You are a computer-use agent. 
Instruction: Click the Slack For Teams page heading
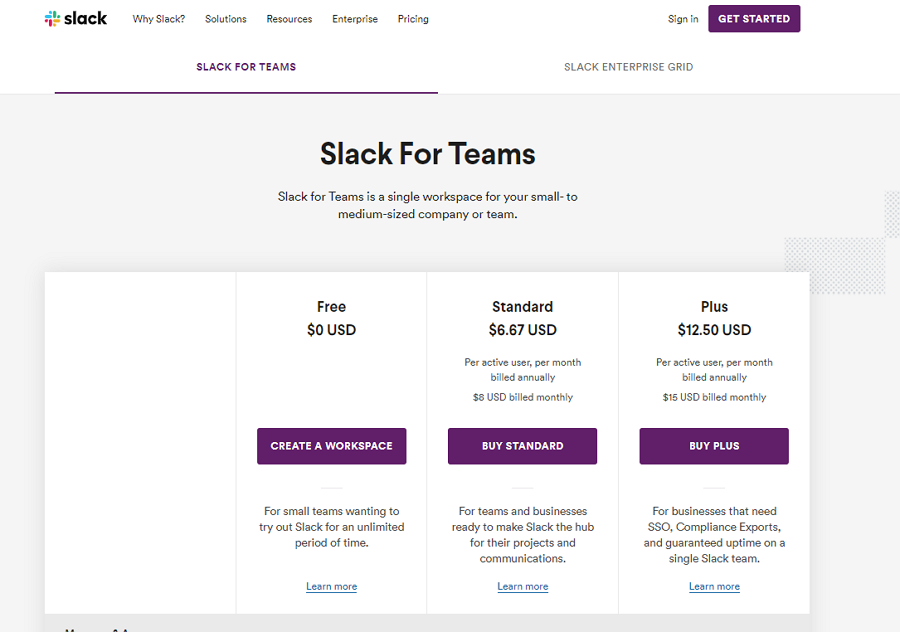click(428, 154)
